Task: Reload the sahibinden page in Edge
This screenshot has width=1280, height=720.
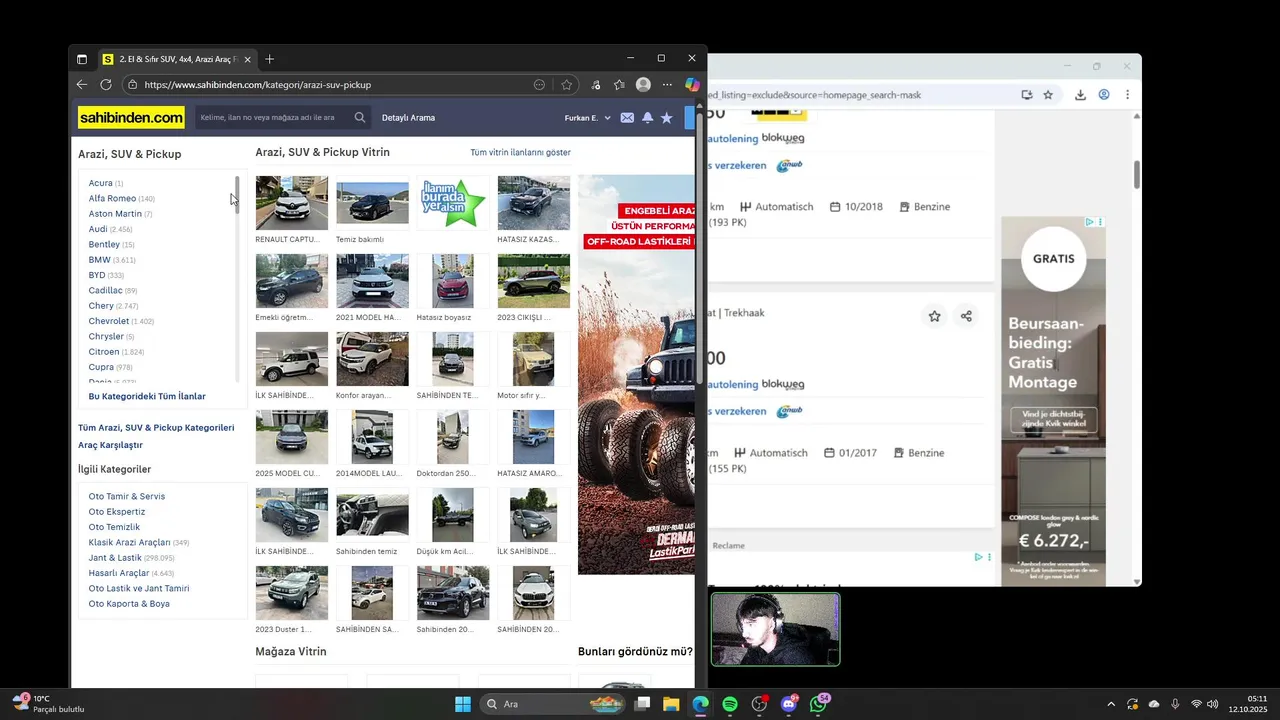Action: [106, 85]
